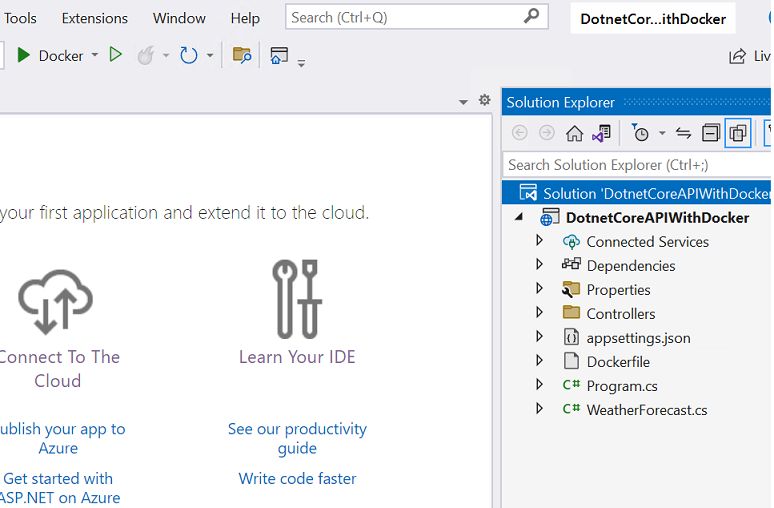The image size is (774, 508).
Task: Click the Learn Your IDE tools icon
Action: 297,299
